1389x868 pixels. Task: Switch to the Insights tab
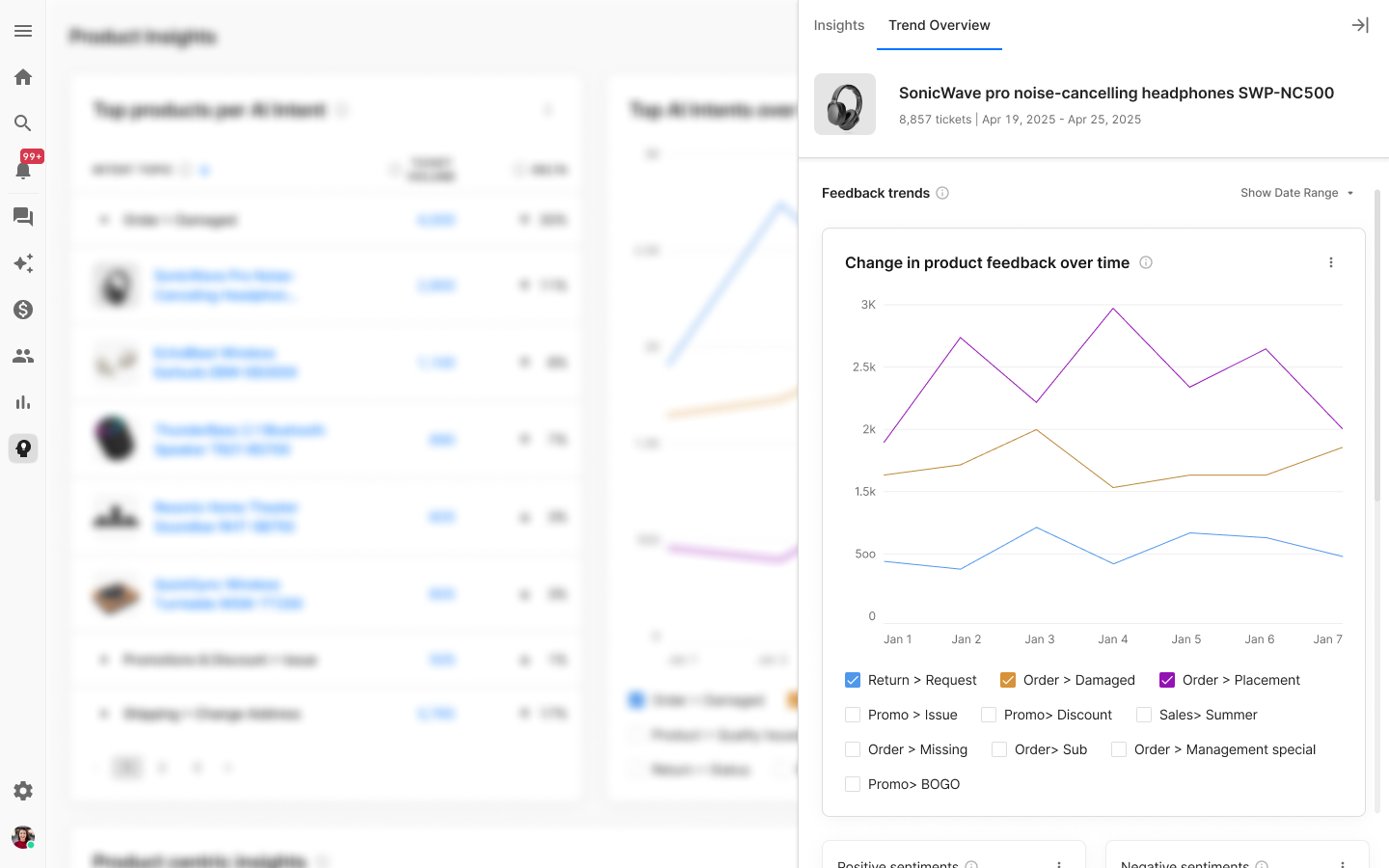tap(838, 25)
